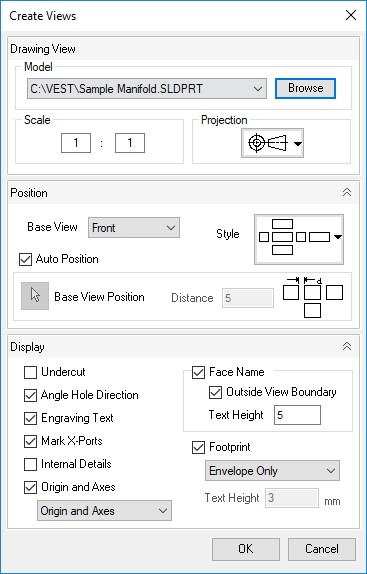367x574 pixels.
Task: Uncheck Outside View Boundary option
Action: pos(215,392)
